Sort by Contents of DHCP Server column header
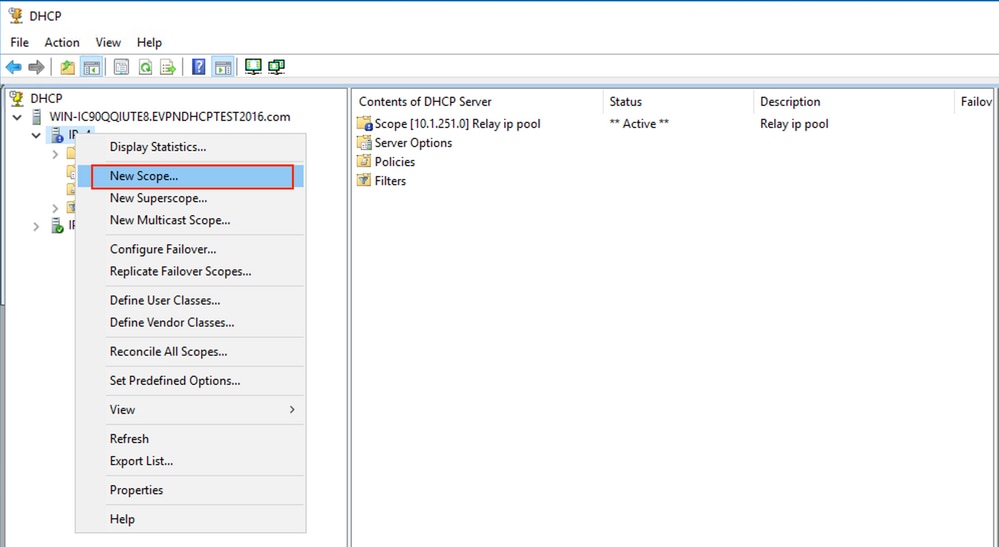Viewport: 999px width, 547px height. (x=477, y=102)
